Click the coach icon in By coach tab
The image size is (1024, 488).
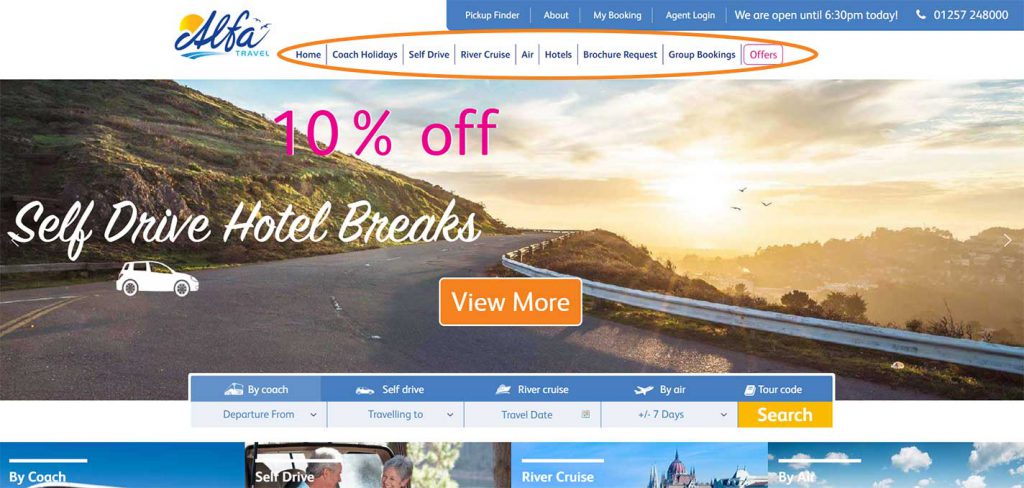[234, 389]
